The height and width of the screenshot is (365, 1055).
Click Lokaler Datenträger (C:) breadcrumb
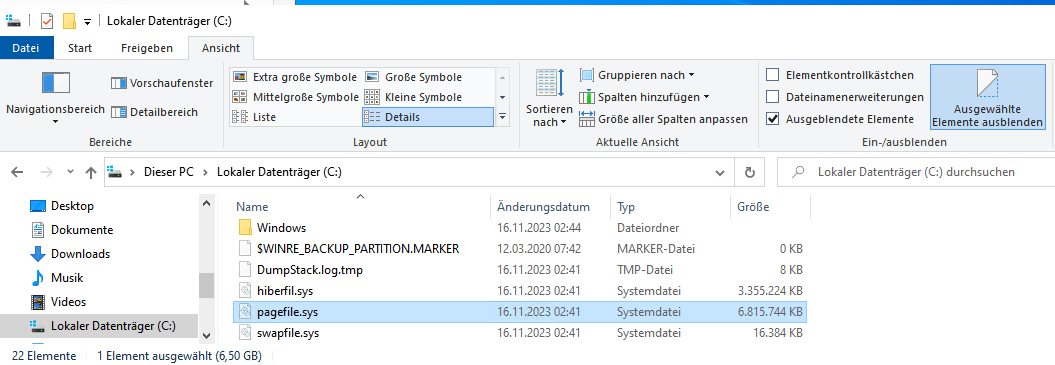279,172
